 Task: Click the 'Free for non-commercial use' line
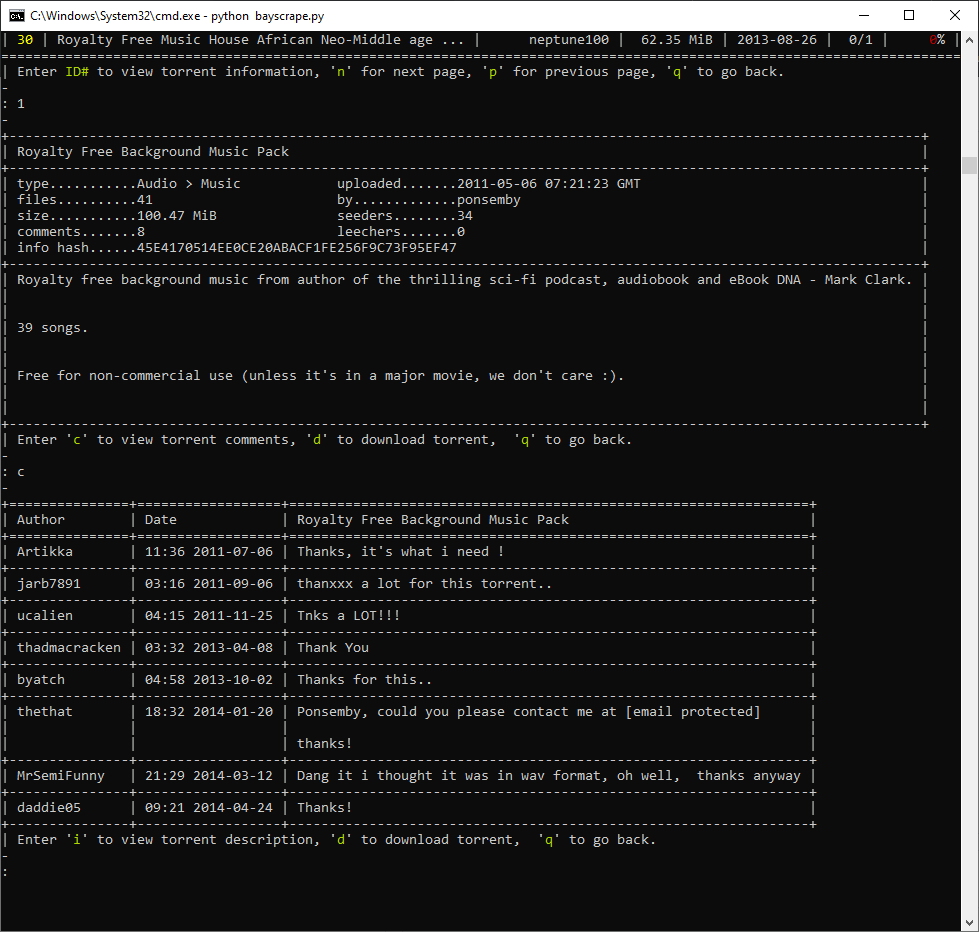tap(321, 376)
